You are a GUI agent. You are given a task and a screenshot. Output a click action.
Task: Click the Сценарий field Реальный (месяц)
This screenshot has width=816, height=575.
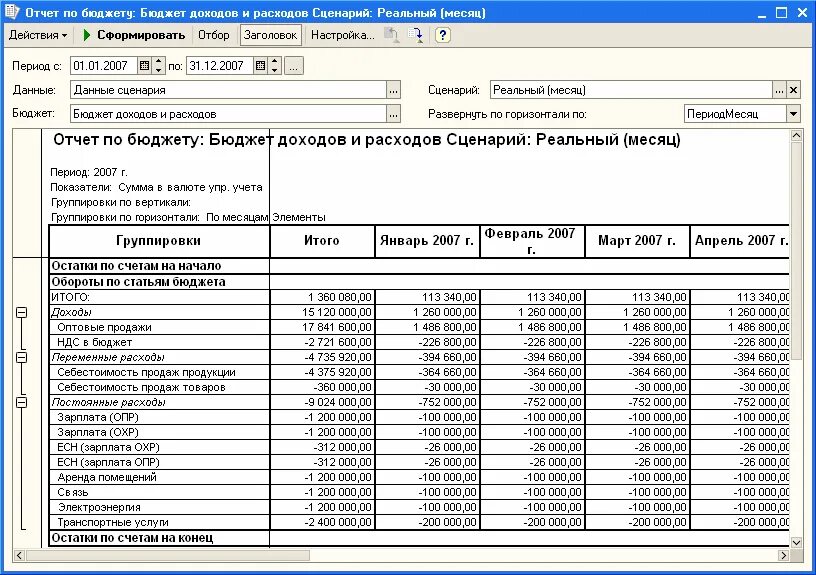click(631, 90)
